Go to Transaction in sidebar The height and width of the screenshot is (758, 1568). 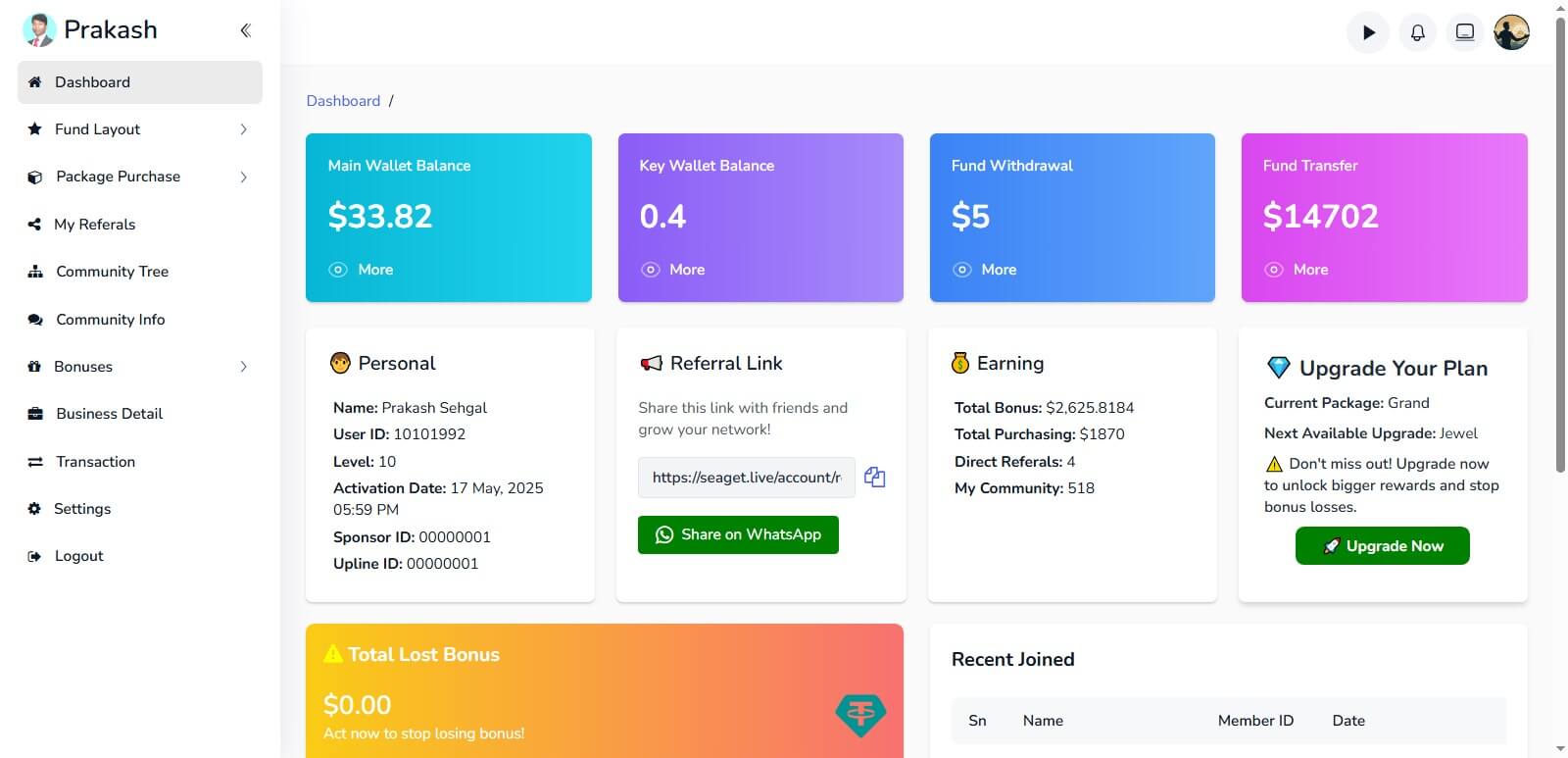pyautogui.click(x=95, y=462)
